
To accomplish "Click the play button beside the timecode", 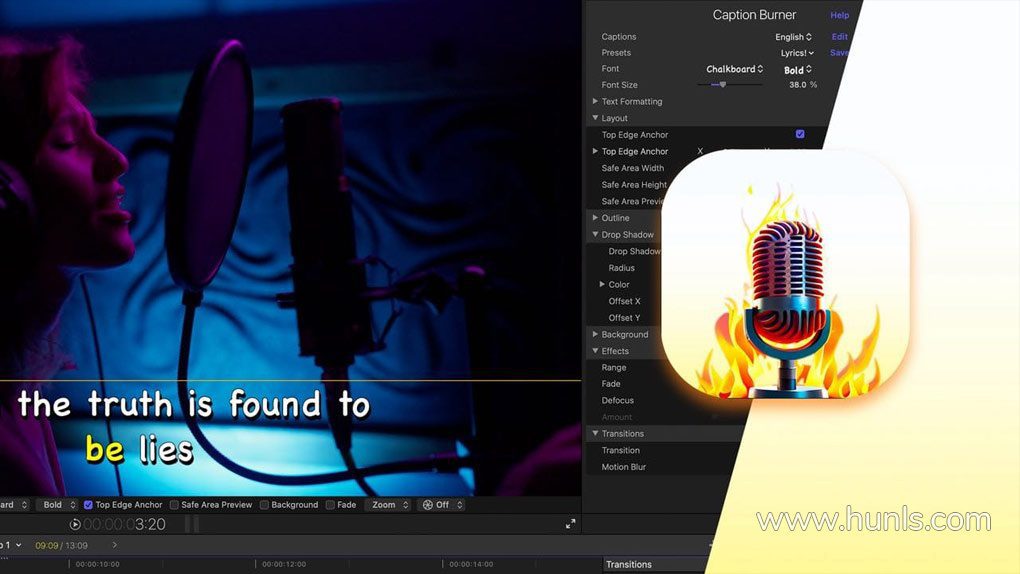I will pos(75,524).
